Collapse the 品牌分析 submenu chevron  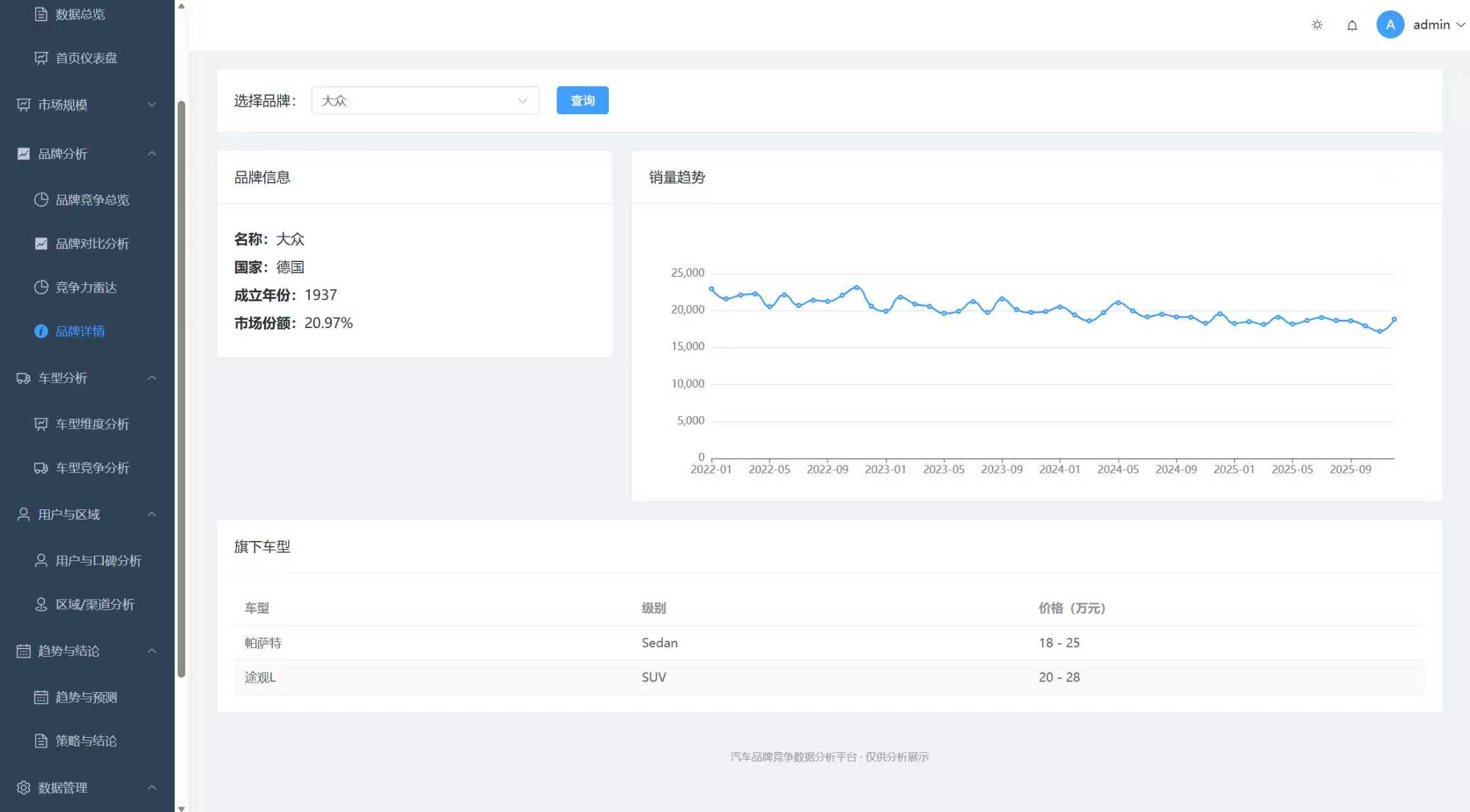152,154
